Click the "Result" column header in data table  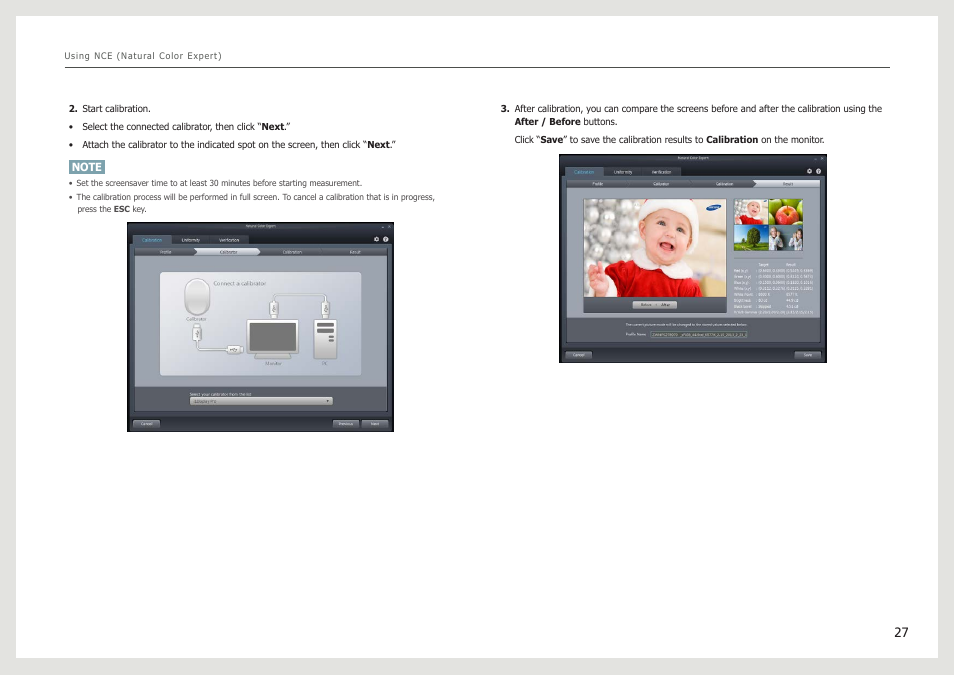[x=791, y=265]
